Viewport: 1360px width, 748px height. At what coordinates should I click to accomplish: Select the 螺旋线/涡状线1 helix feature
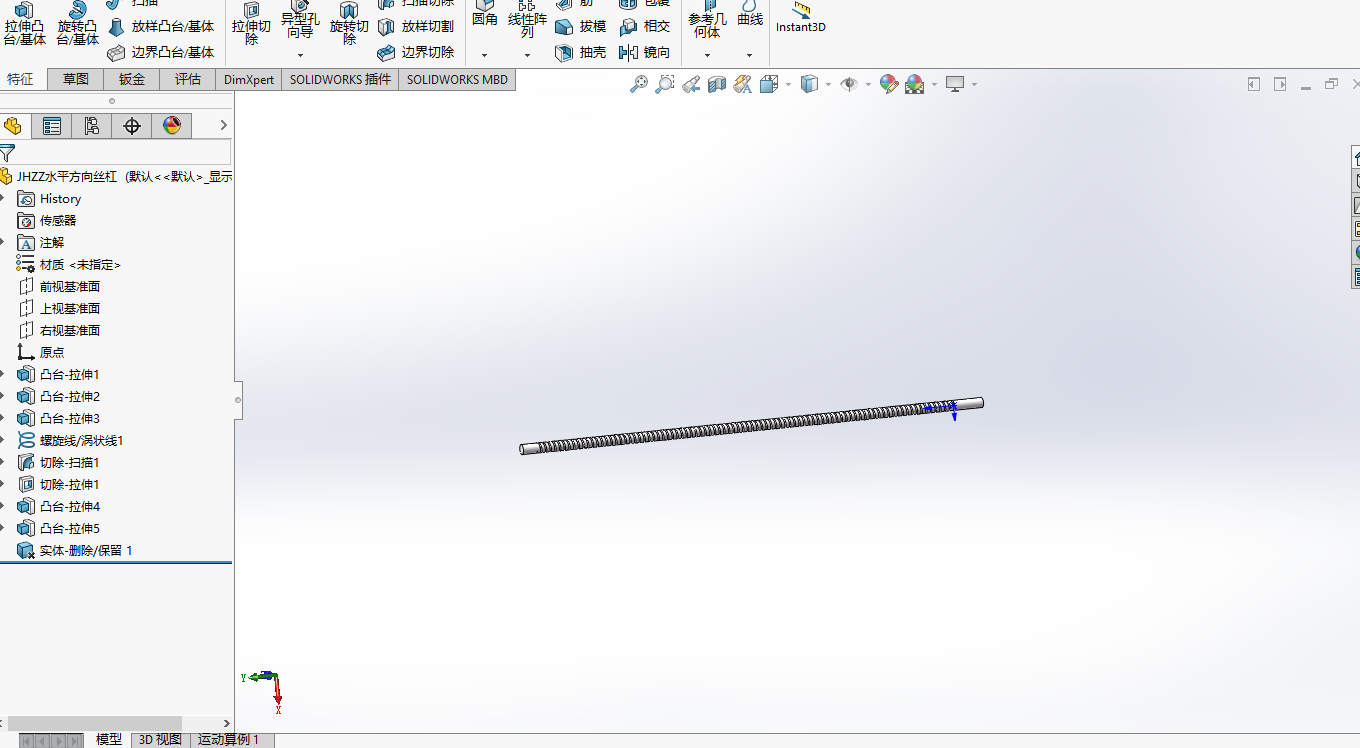coord(70,440)
